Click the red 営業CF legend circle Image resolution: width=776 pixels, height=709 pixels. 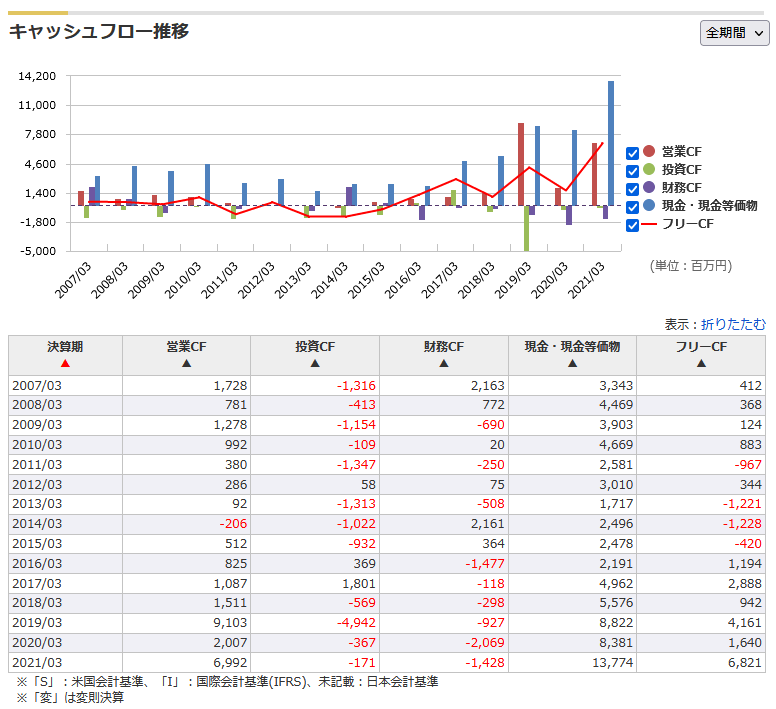tap(649, 152)
